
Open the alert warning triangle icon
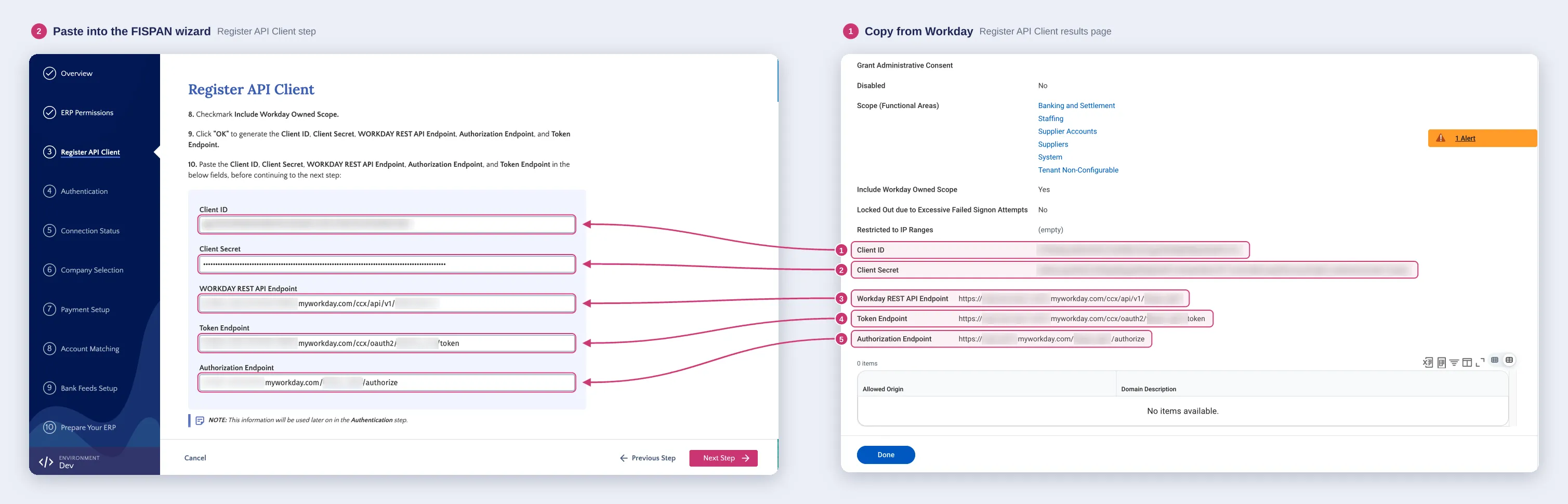pos(1441,138)
